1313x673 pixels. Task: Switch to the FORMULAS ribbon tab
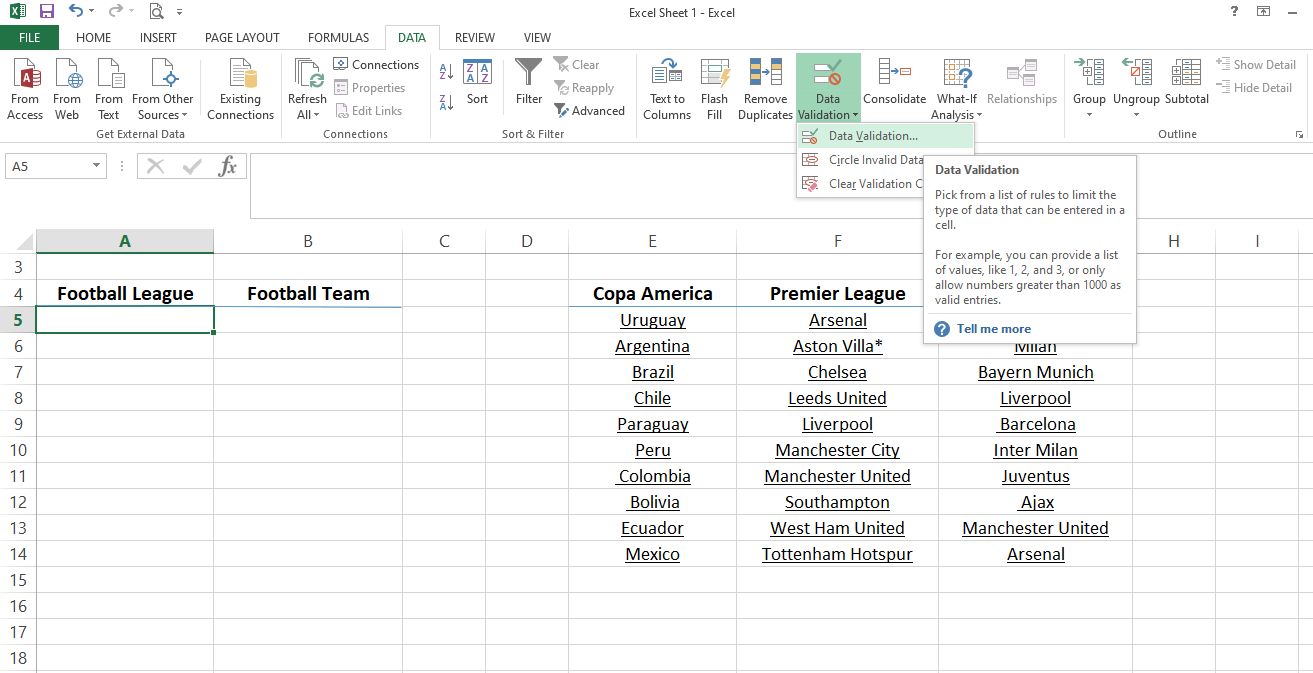coord(338,37)
